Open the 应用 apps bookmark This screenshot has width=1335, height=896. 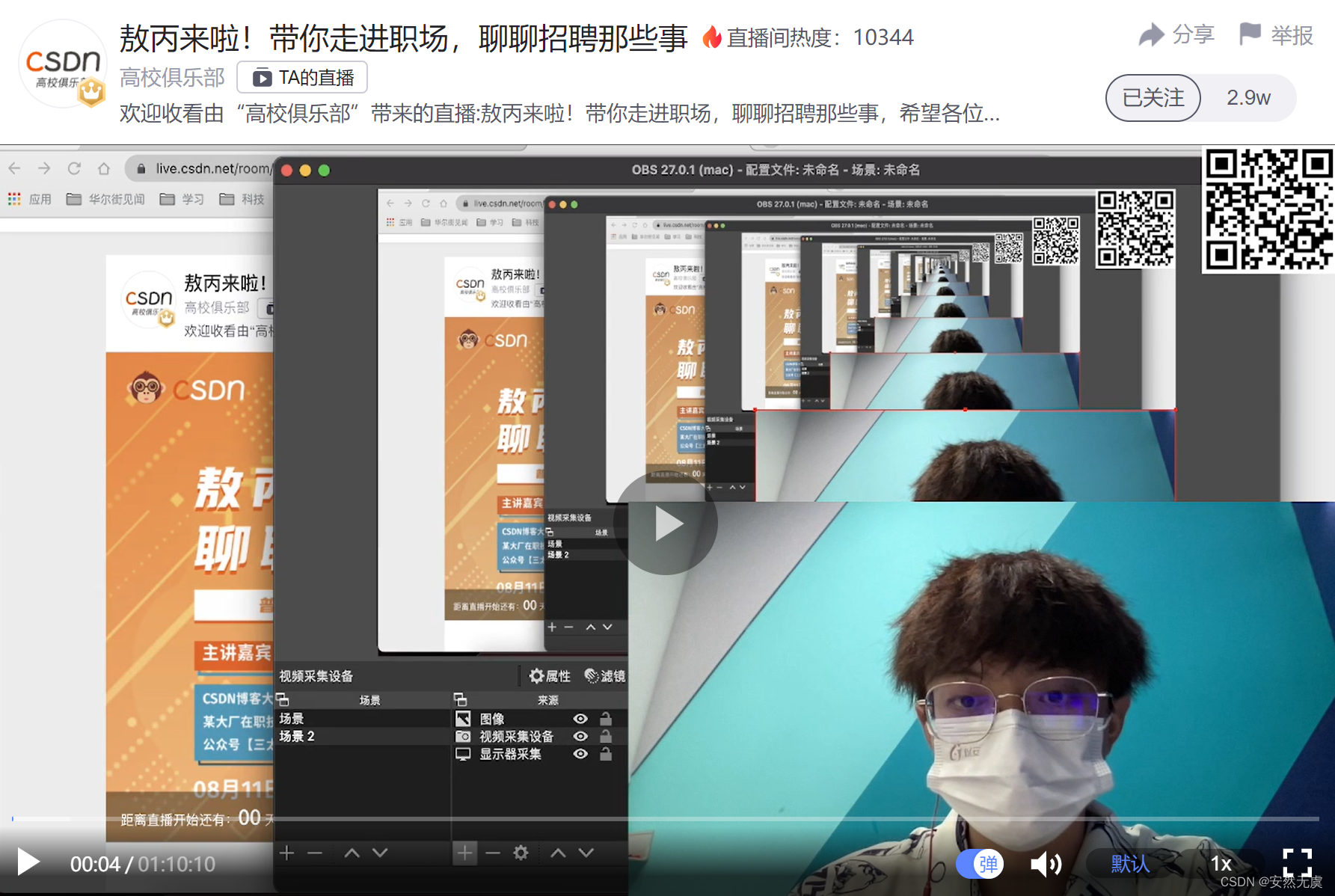coord(30,199)
